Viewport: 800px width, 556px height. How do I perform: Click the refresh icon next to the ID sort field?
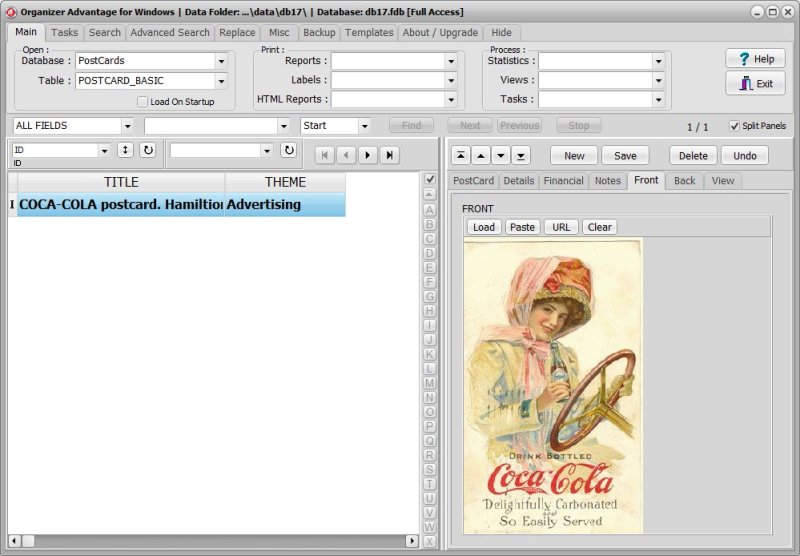coord(148,150)
